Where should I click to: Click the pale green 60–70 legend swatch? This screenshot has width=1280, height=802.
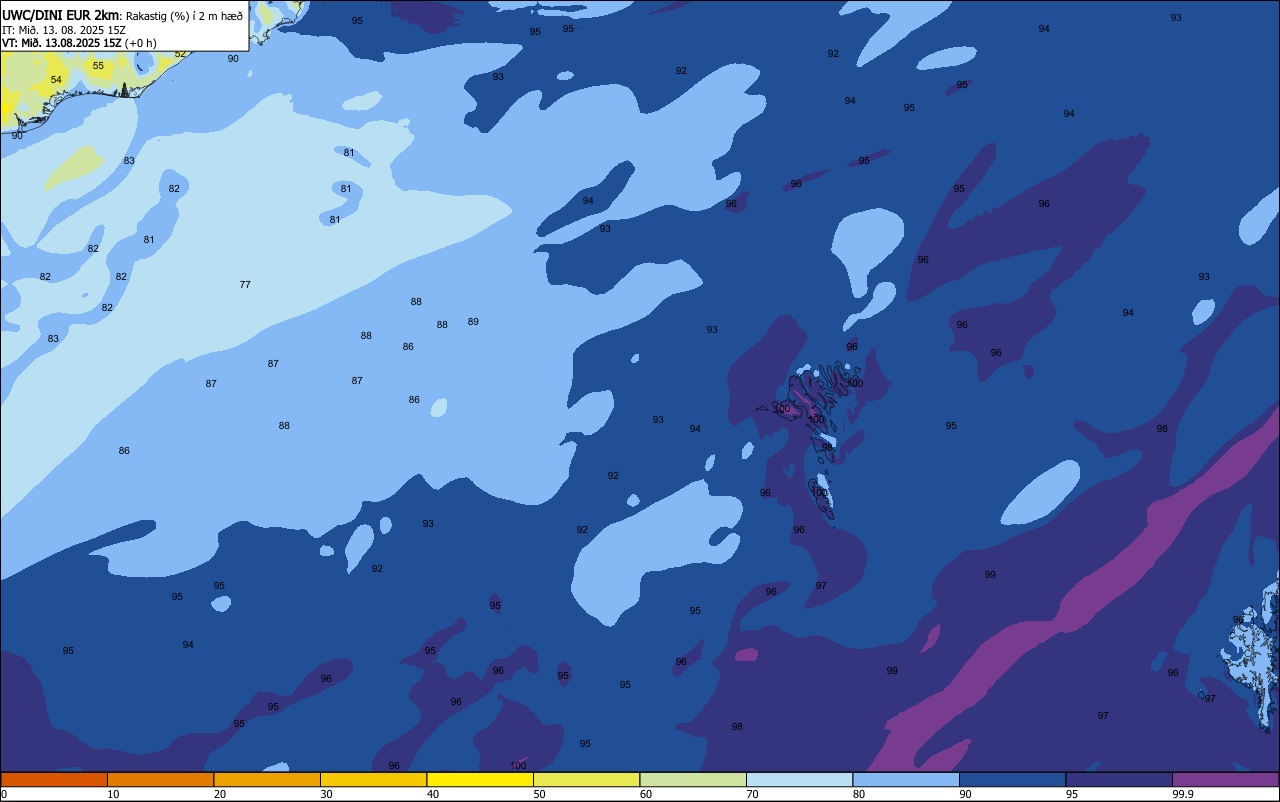pyautogui.click(x=693, y=779)
